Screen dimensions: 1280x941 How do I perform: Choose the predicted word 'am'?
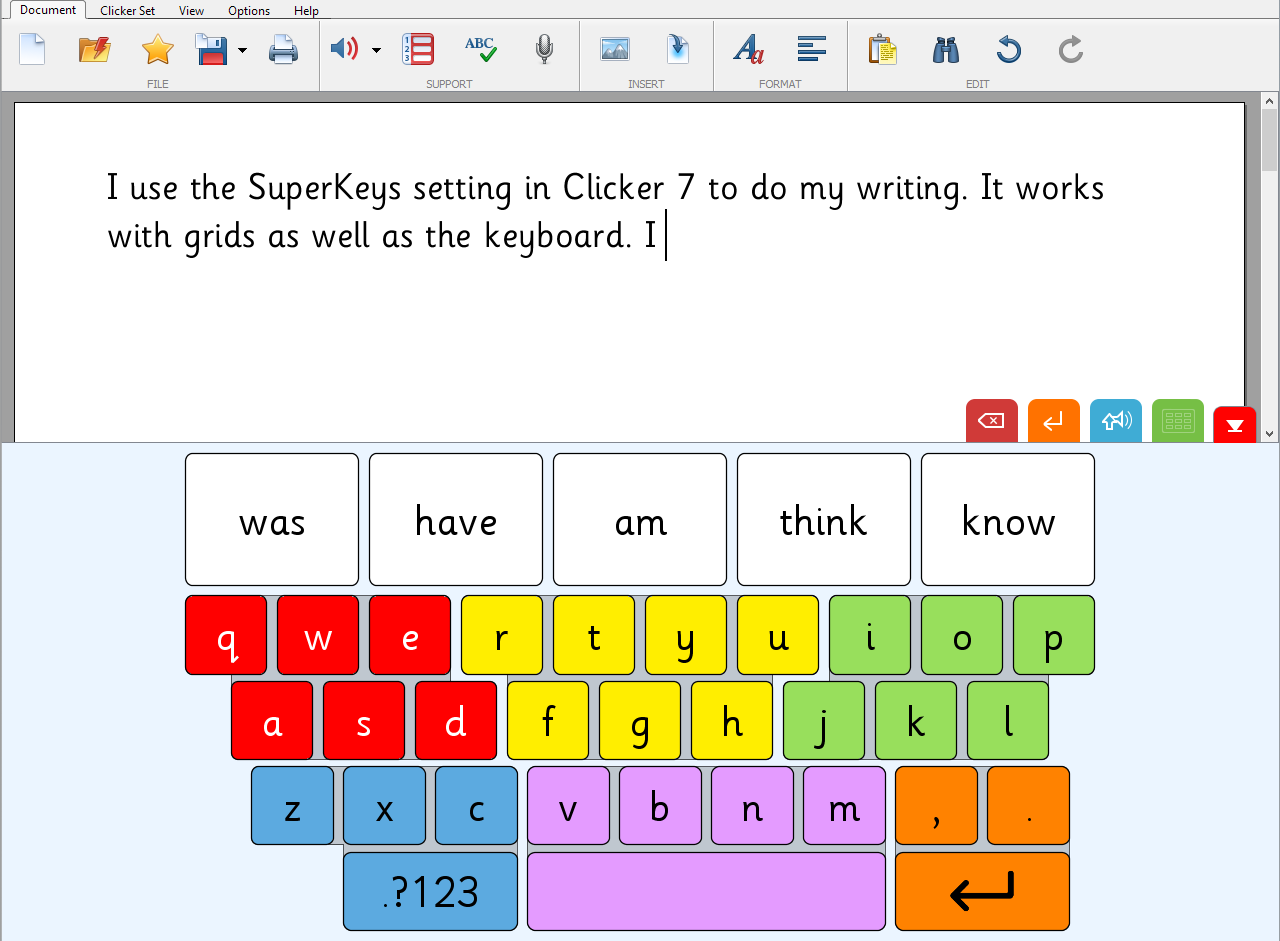click(640, 520)
